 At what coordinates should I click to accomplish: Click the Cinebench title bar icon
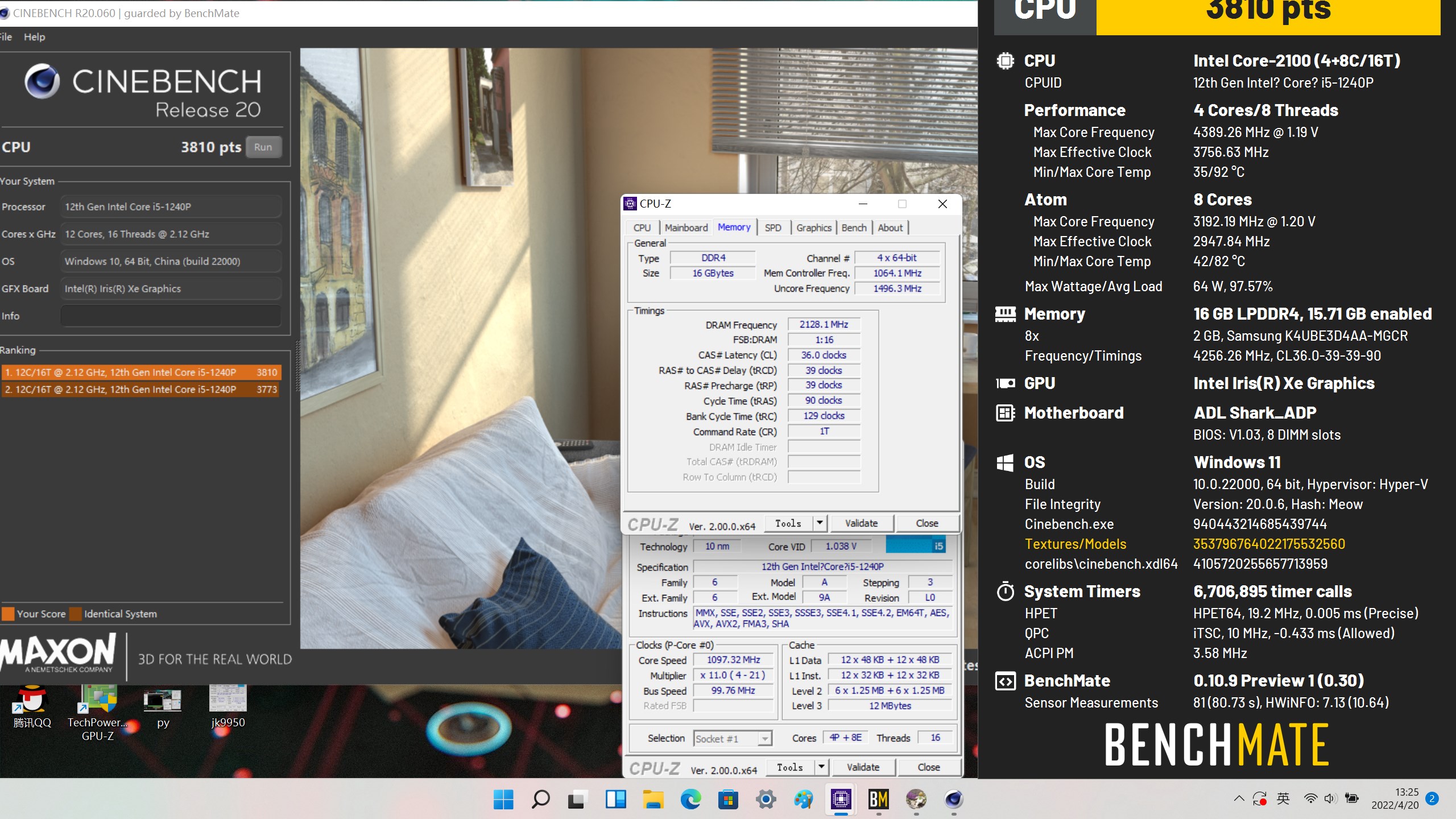coord(5,13)
